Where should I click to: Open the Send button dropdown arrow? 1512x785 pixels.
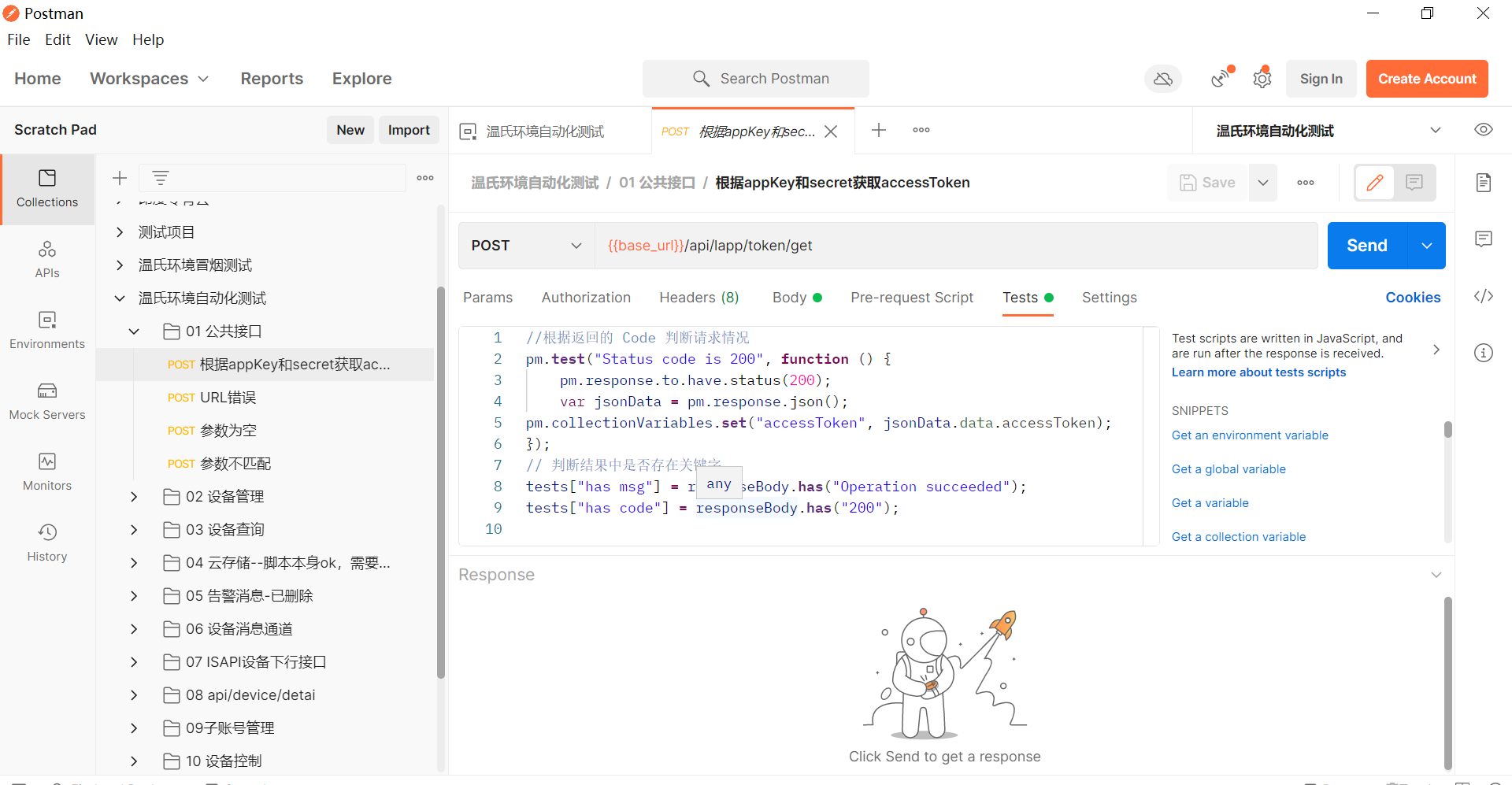(x=1426, y=246)
